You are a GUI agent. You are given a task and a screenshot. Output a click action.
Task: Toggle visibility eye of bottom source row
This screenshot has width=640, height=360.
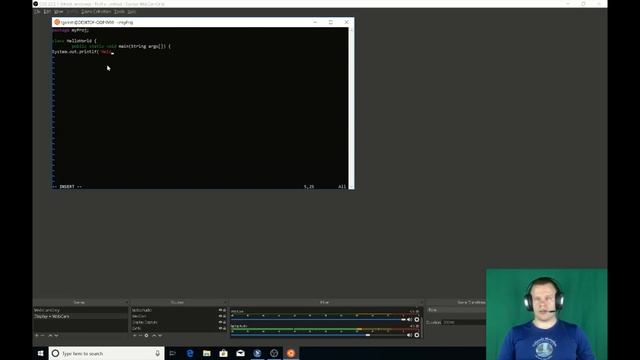coord(220,328)
